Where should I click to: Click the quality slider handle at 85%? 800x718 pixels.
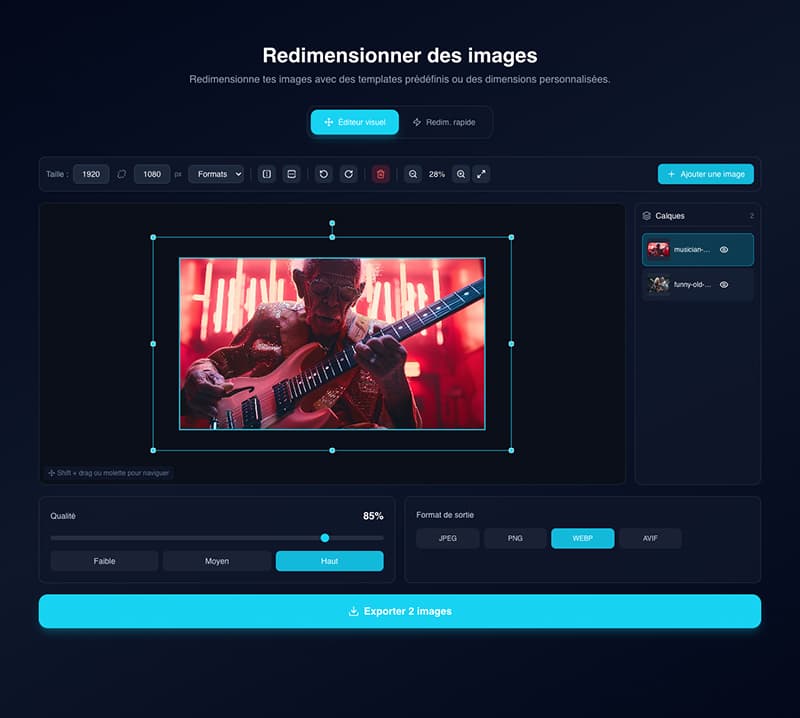[325, 538]
